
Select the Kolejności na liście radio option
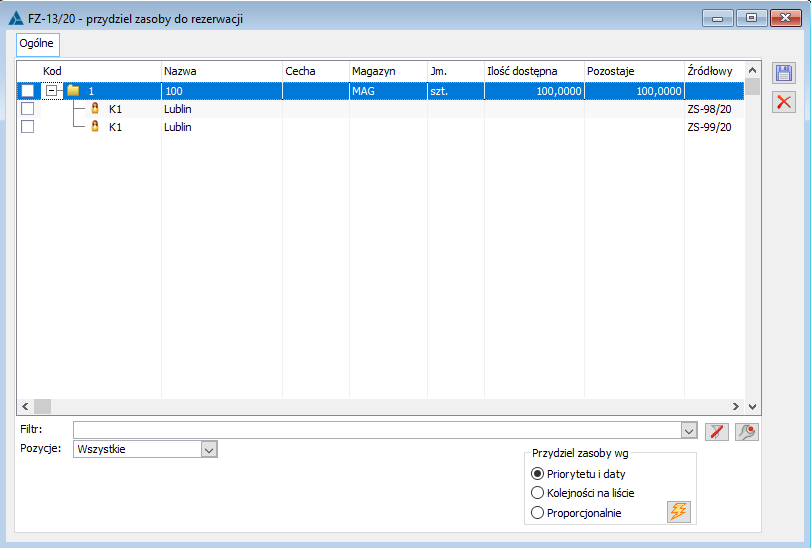point(537,493)
